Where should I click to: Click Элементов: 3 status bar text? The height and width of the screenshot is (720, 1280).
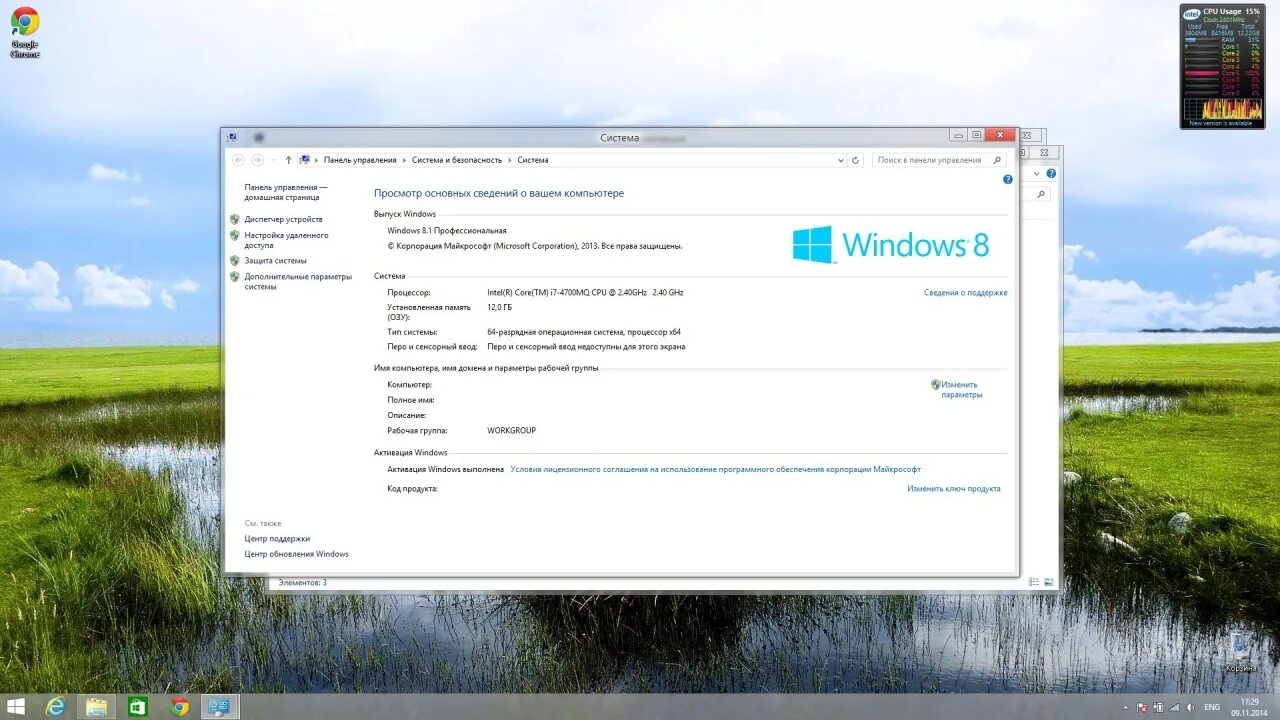(302, 582)
